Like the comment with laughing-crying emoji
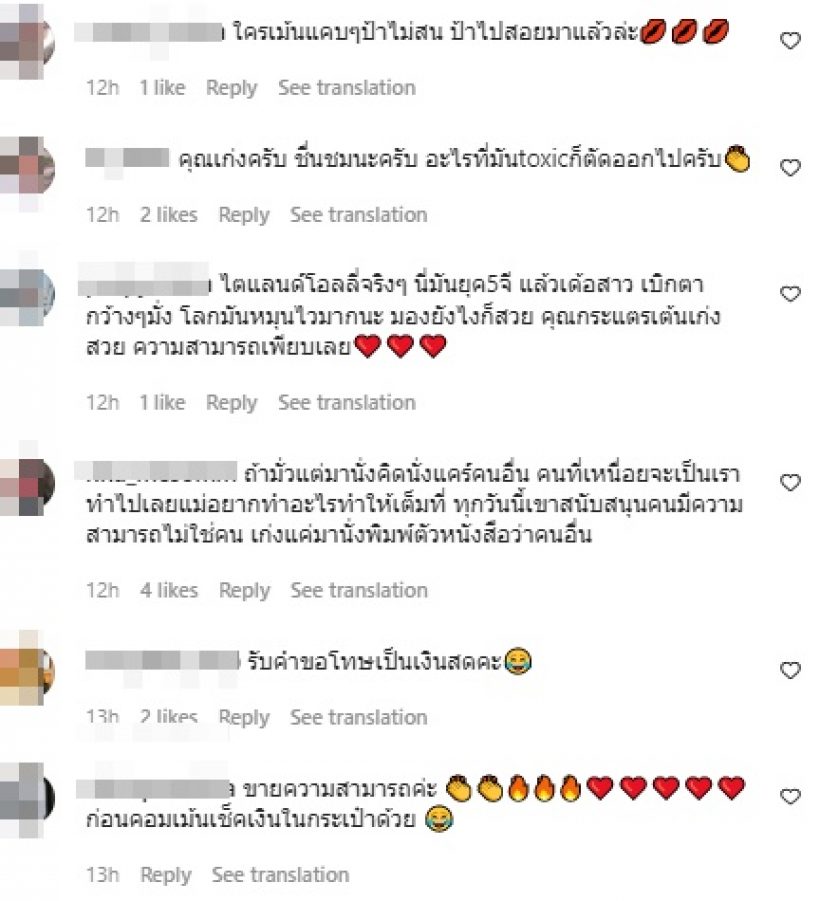820x901 pixels. (790, 670)
